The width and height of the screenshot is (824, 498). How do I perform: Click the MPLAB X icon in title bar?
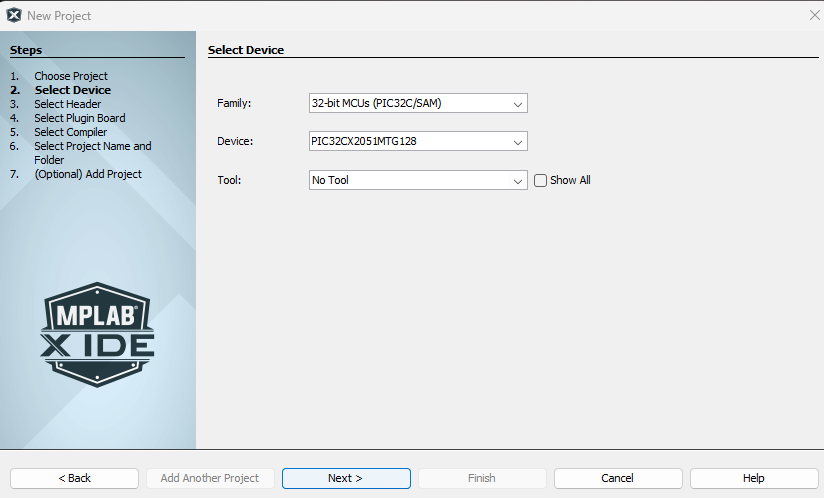(x=14, y=15)
